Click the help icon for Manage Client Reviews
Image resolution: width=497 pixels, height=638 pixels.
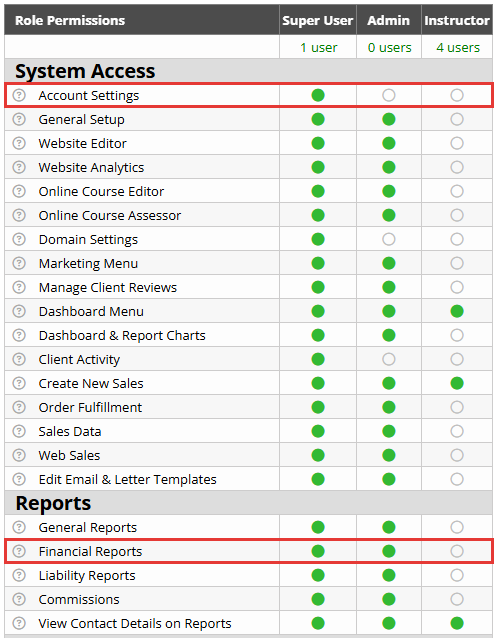tap(19, 287)
